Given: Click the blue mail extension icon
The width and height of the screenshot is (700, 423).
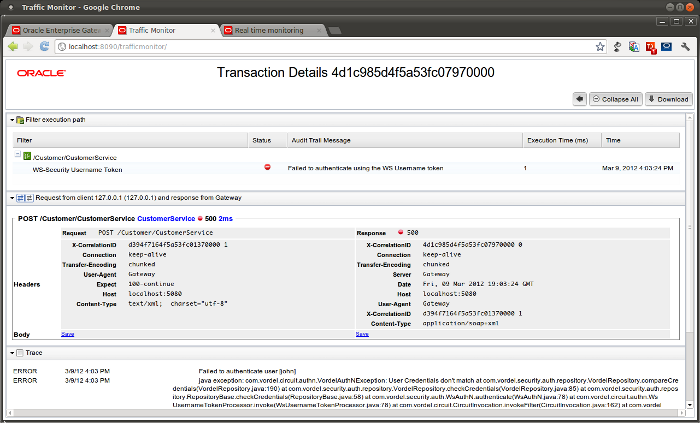Looking at the screenshot, I should click(x=667, y=46).
